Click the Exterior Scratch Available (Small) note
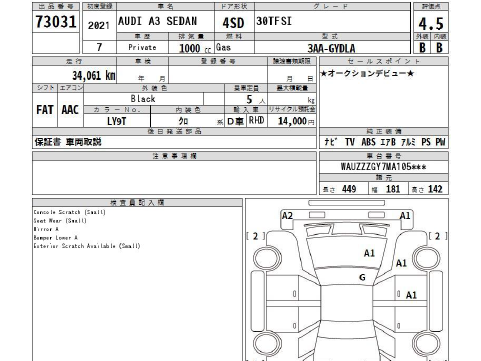The width and height of the screenshot is (481, 361). pyautogui.click(x=87, y=246)
